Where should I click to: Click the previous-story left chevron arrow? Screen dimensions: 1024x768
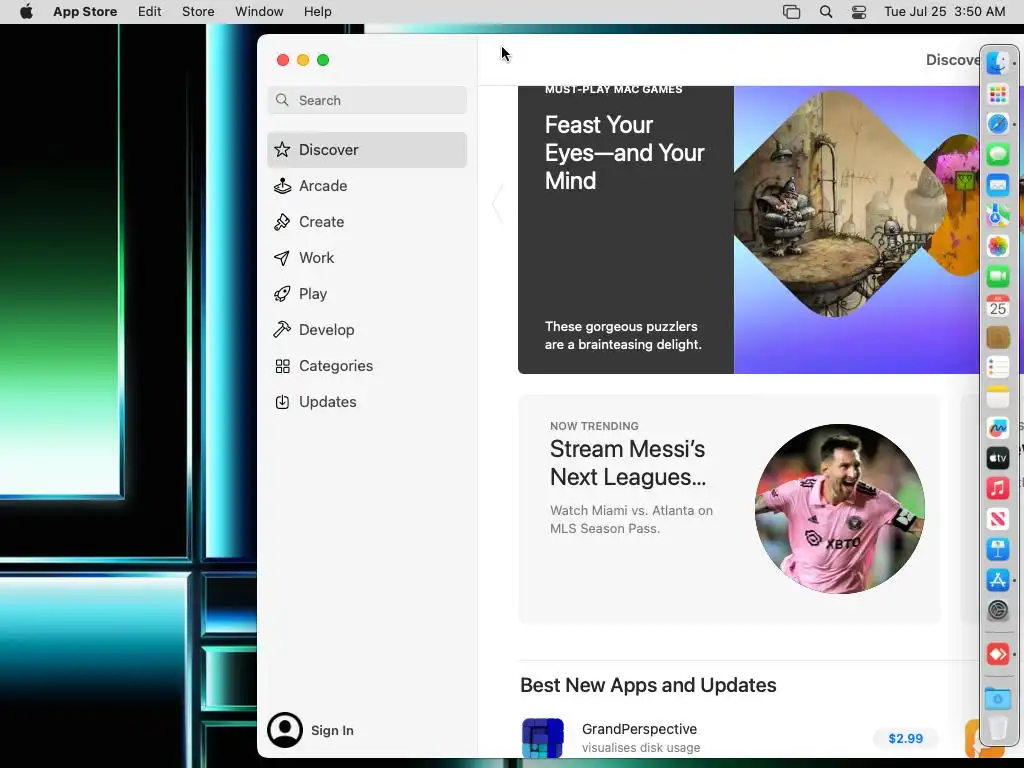click(x=498, y=204)
